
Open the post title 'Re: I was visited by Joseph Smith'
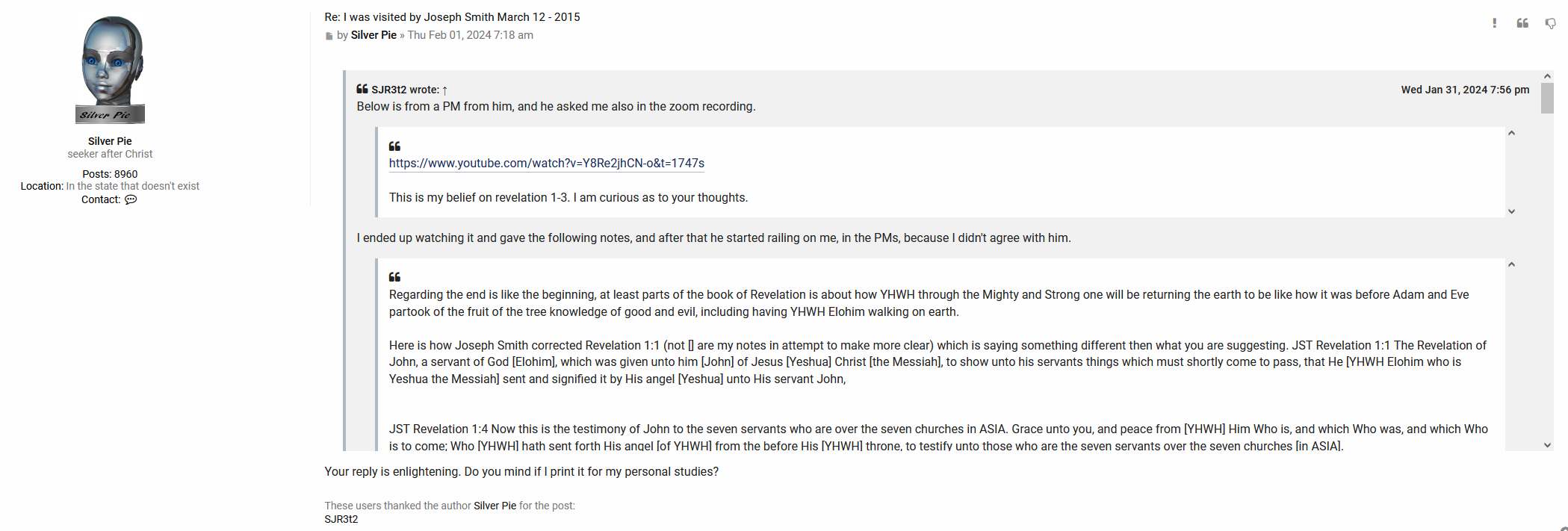coord(452,16)
